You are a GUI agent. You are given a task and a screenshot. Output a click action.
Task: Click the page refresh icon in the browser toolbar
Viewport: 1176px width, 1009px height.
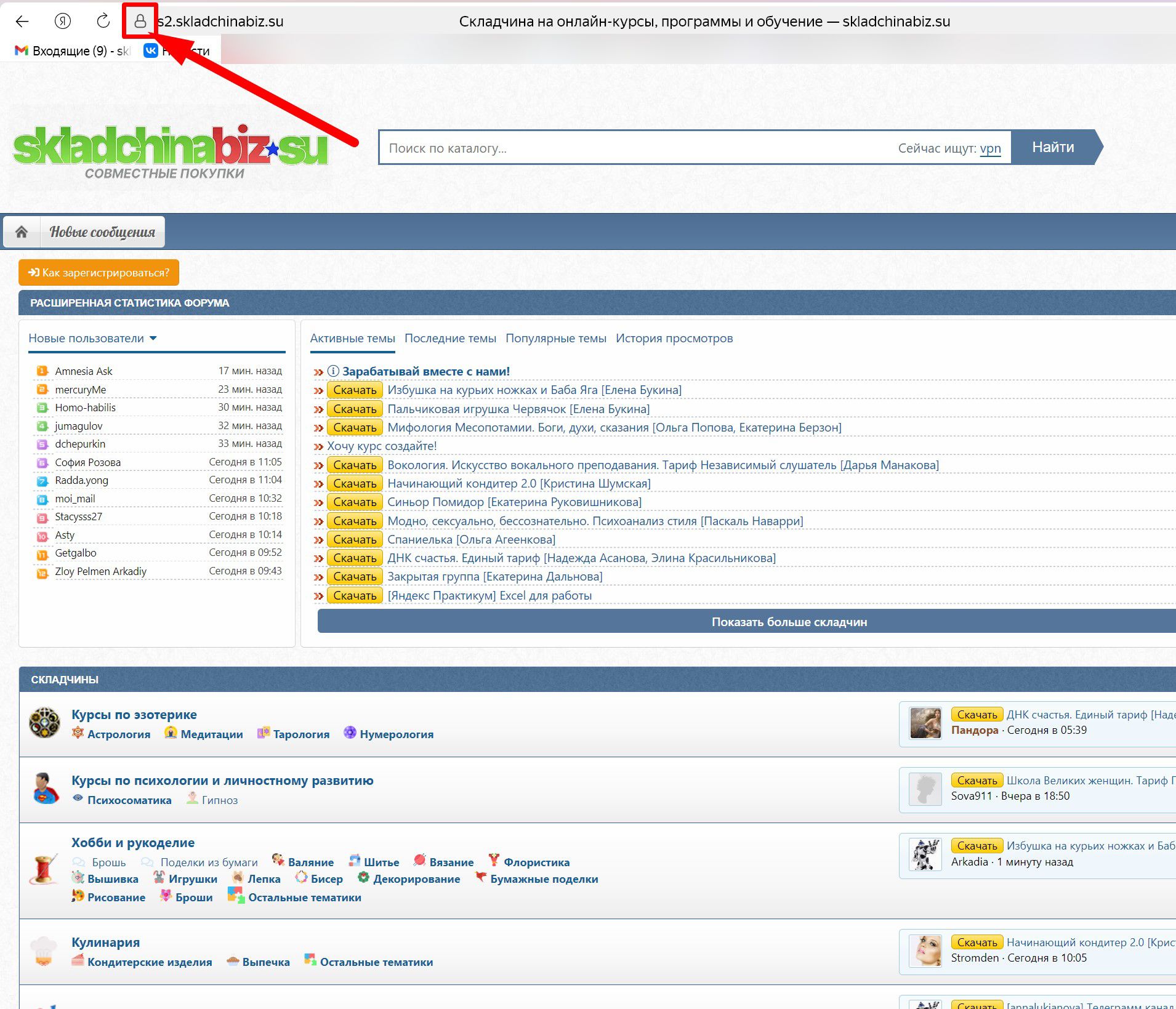pos(102,21)
